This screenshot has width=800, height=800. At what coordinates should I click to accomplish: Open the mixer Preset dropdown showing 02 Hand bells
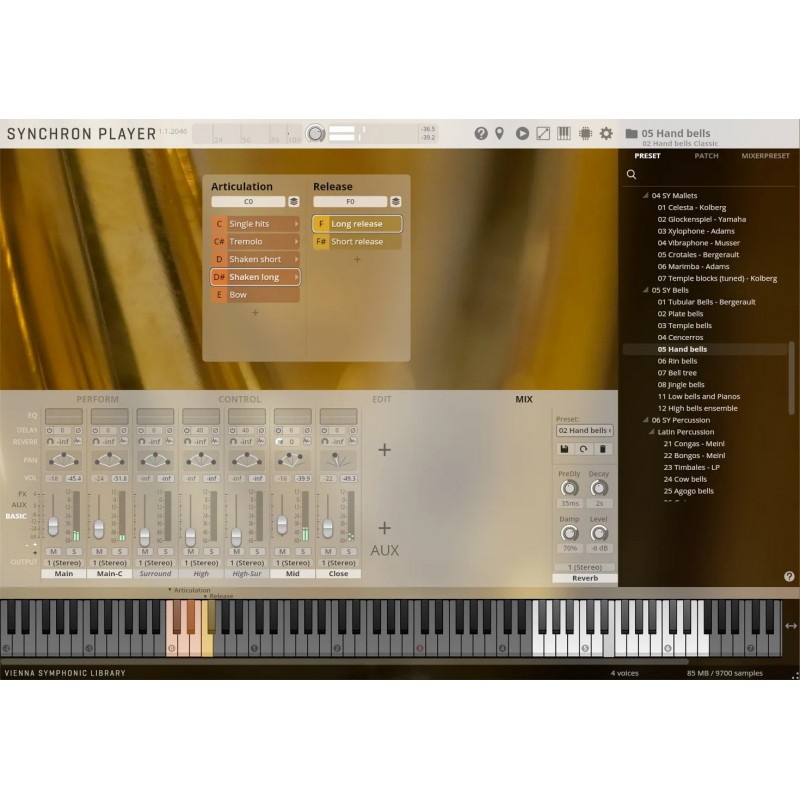pos(585,430)
